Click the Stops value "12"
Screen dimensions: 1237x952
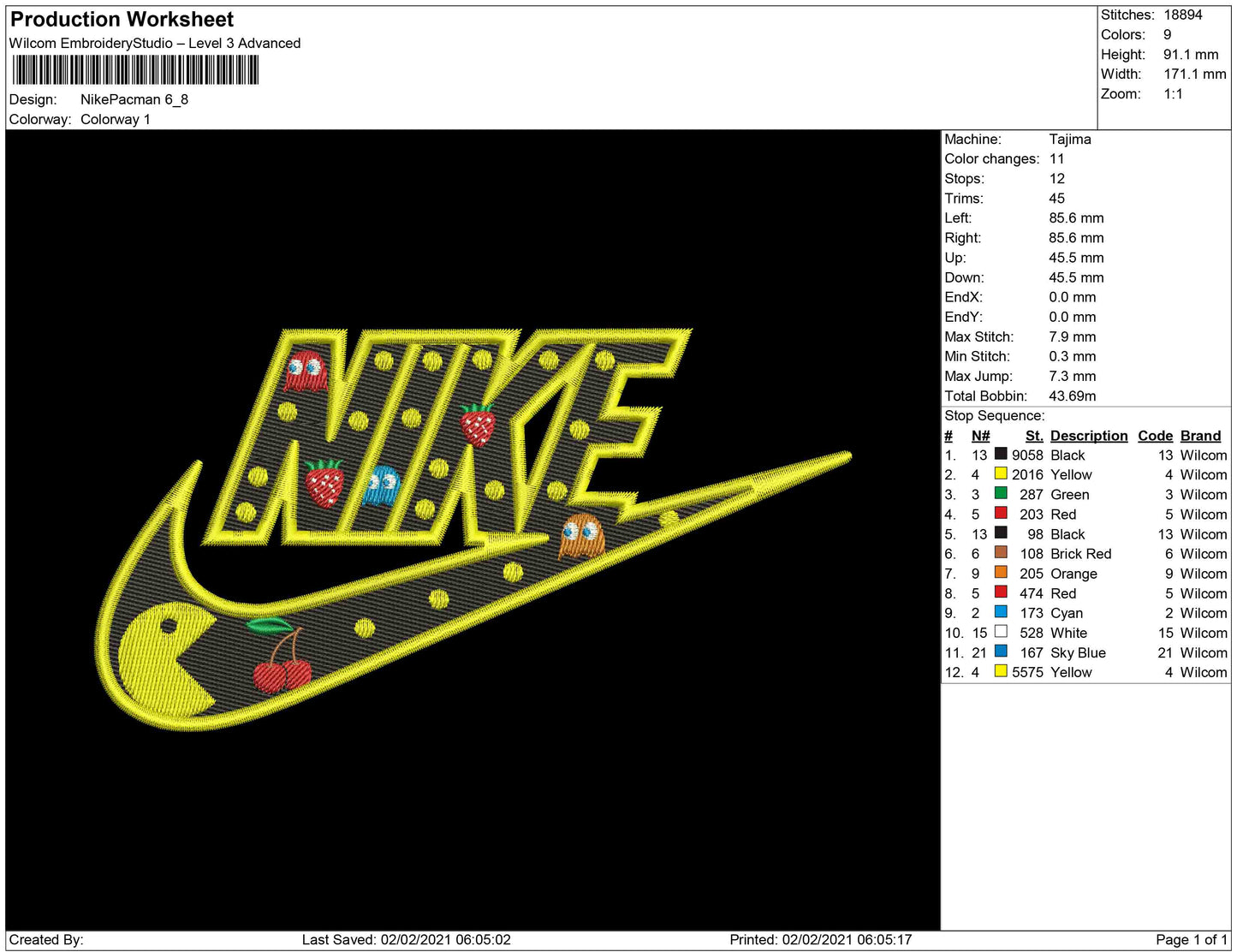[1057, 178]
